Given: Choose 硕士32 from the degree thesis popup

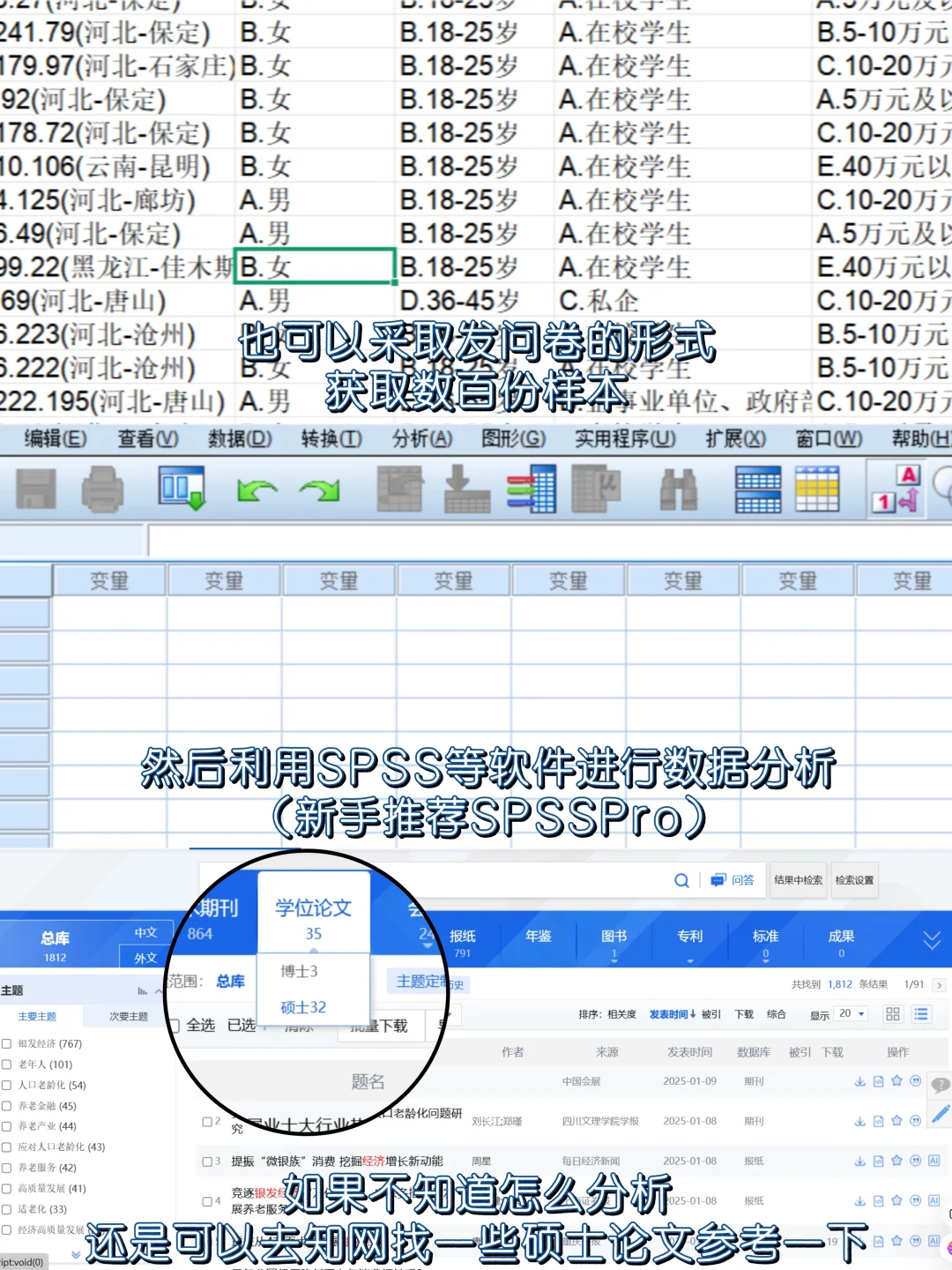Looking at the screenshot, I should click(303, 1007).
